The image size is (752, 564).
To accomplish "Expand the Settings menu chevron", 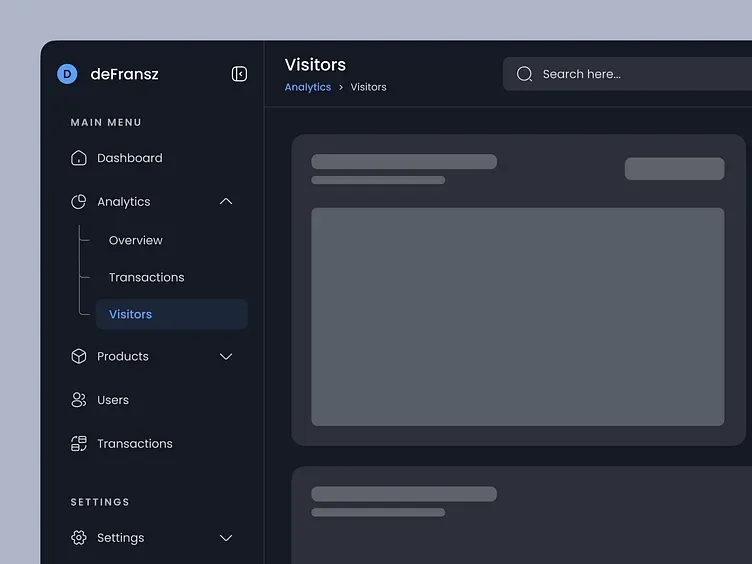I will click(x=226, y=538).
